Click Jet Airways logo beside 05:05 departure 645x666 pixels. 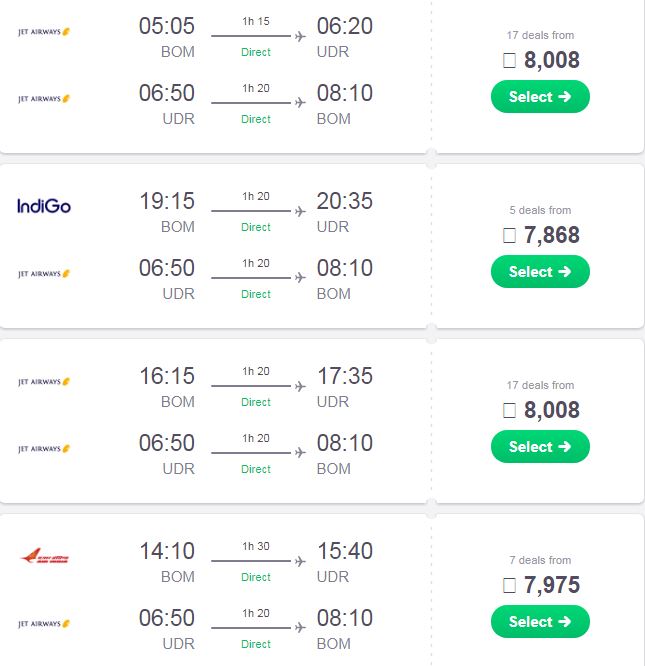[x=44, y=32]
